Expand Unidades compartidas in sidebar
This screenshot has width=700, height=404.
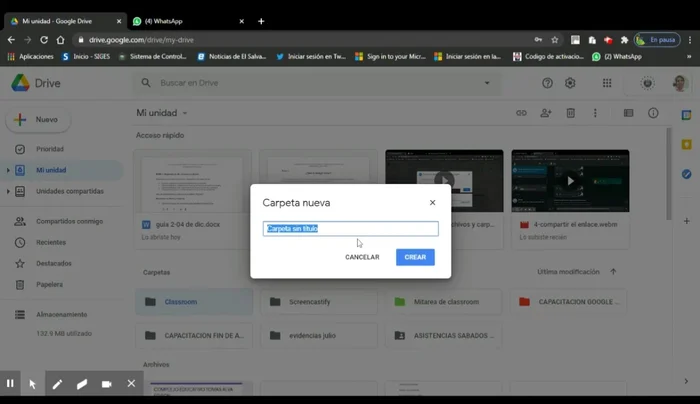tap(8, 191)
